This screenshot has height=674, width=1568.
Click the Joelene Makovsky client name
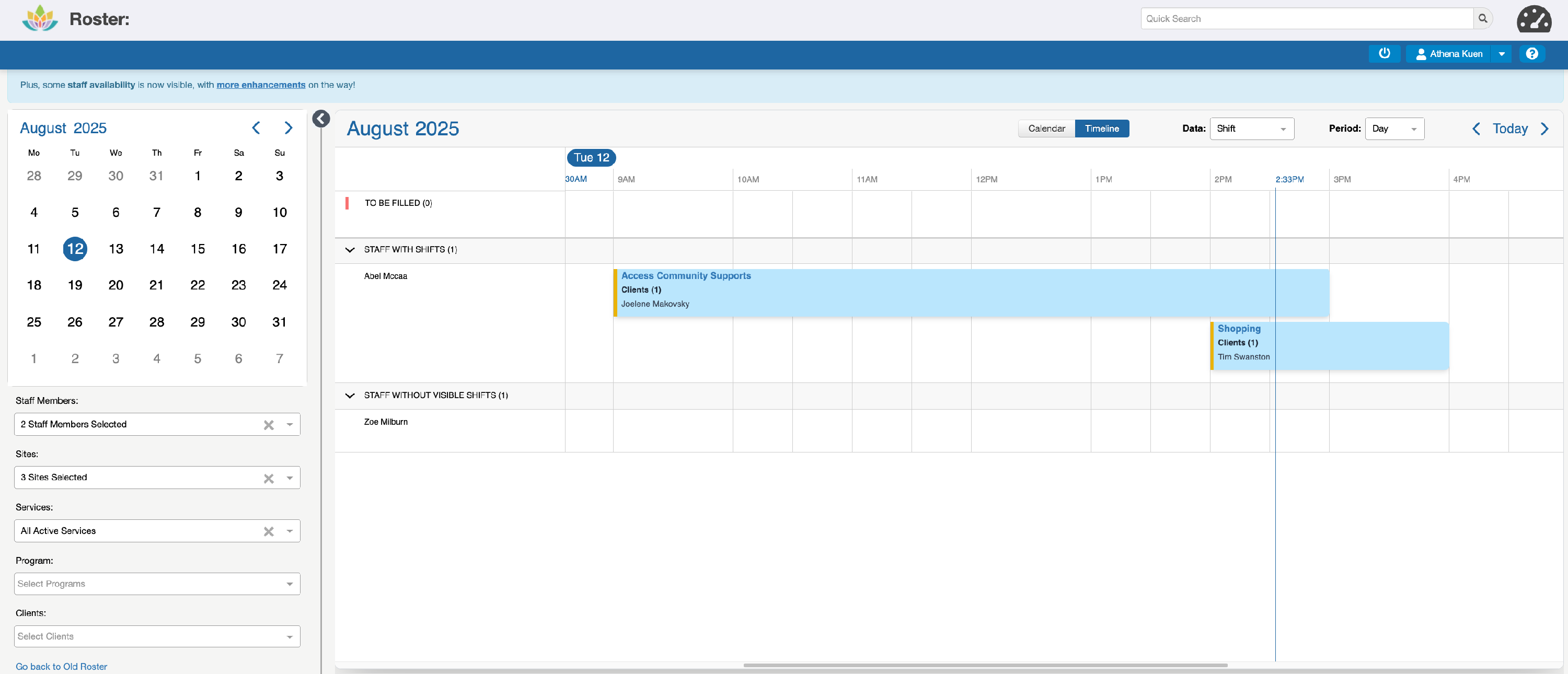[x=655, y=304]
